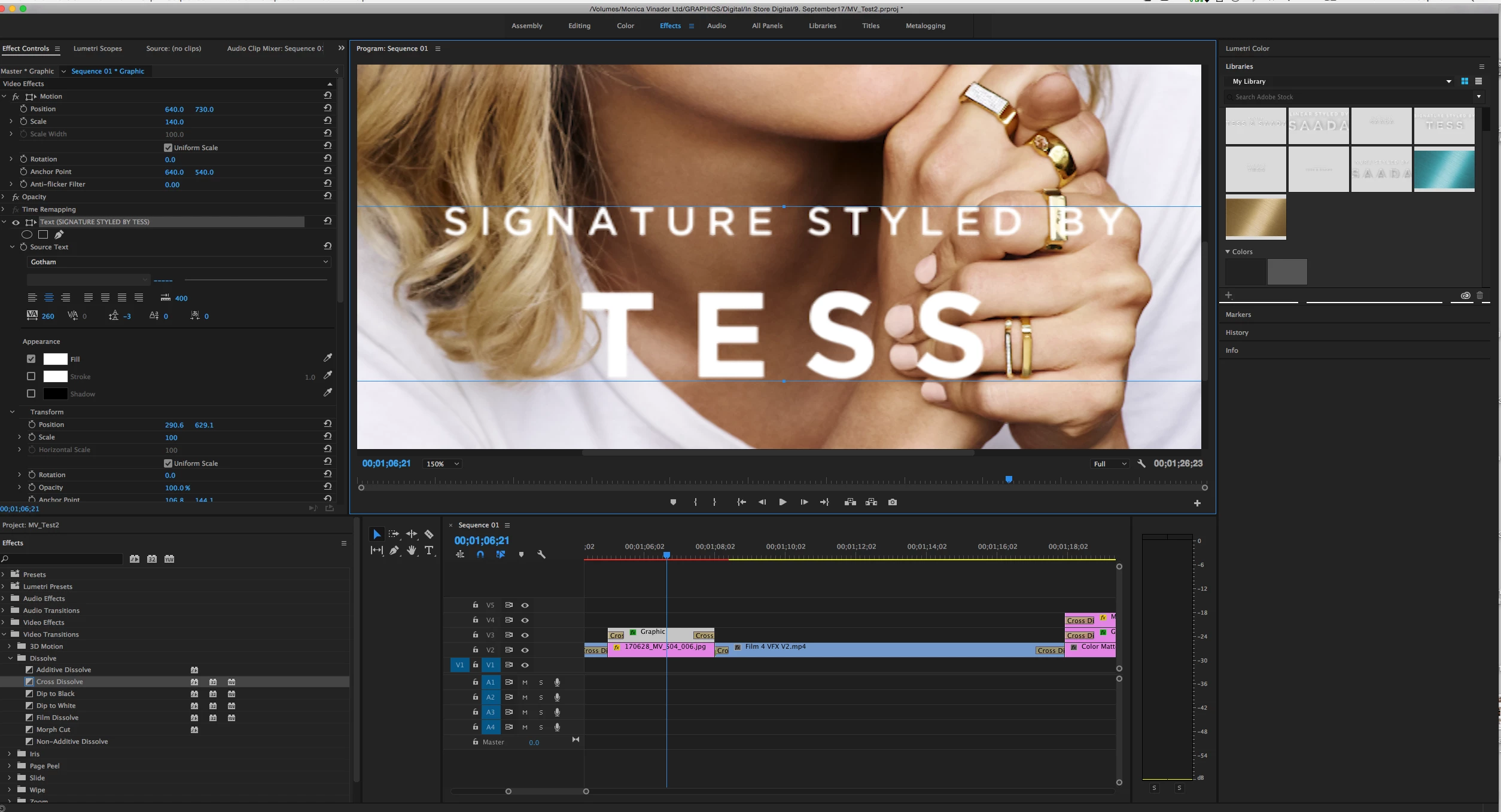Select the Type tool
The image size is (1501, 812).
(429, 551)
